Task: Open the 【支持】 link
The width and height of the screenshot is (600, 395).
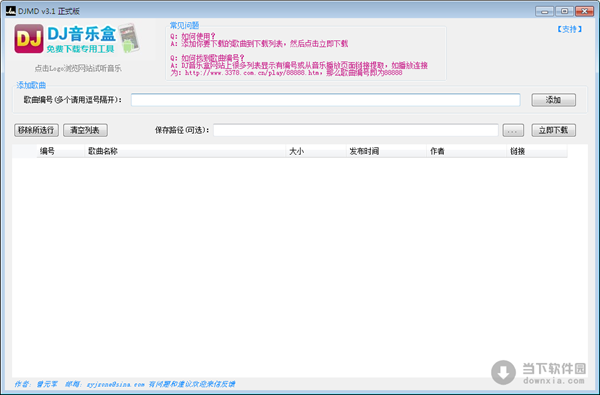Action: pyautogui.click(x=569, y=29)
